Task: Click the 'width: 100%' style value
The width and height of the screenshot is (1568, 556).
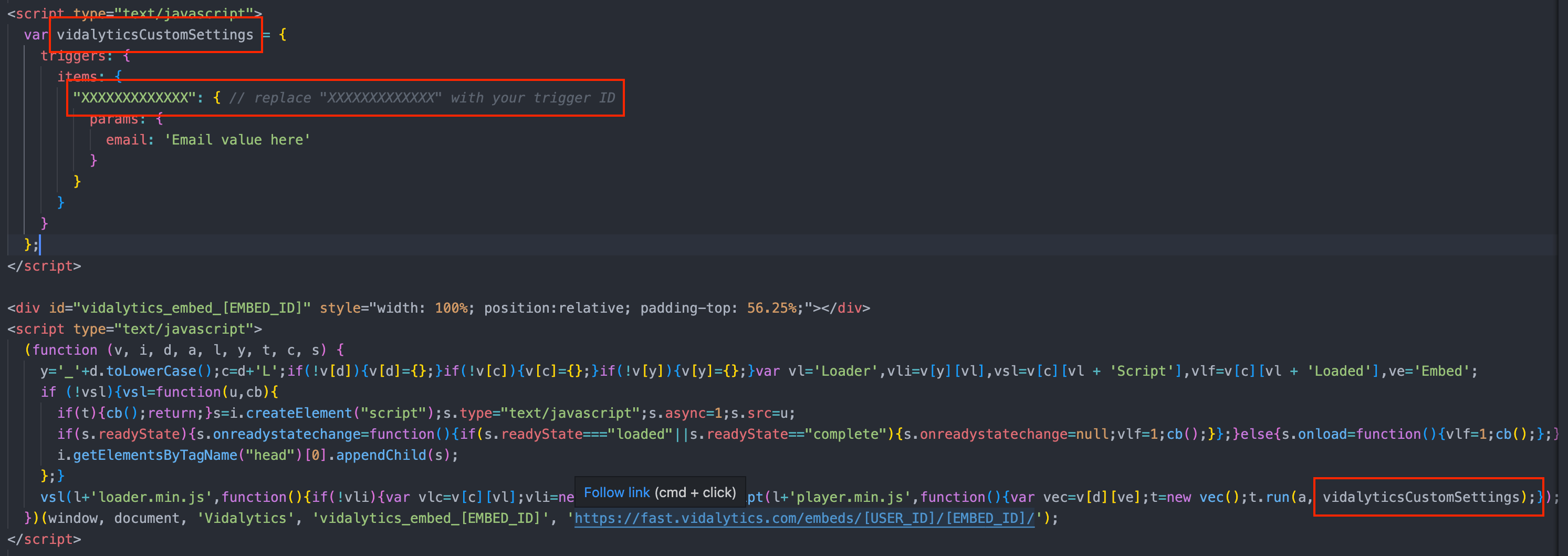Action: click(422, 308)
